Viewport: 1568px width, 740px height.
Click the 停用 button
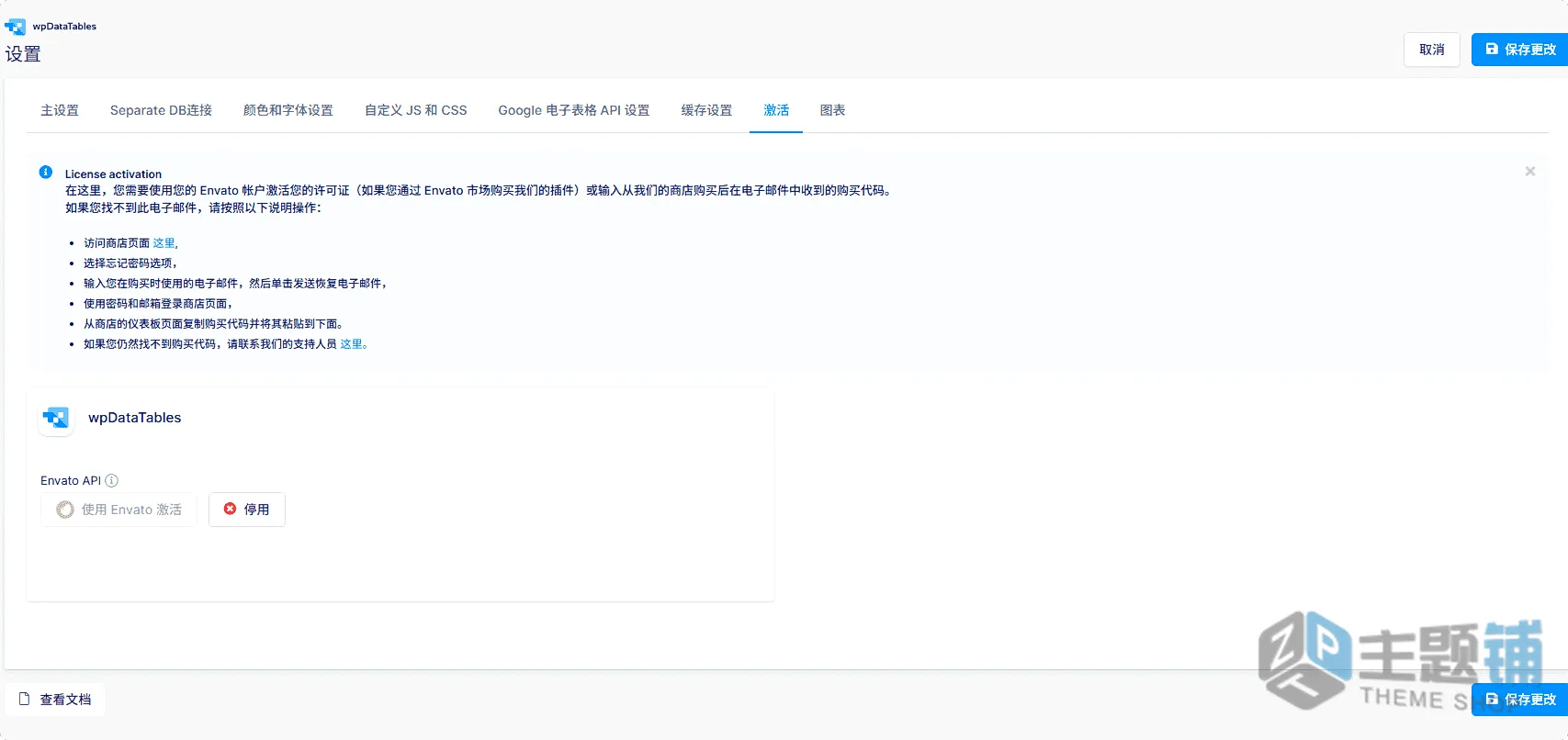(x=247, y=510)
